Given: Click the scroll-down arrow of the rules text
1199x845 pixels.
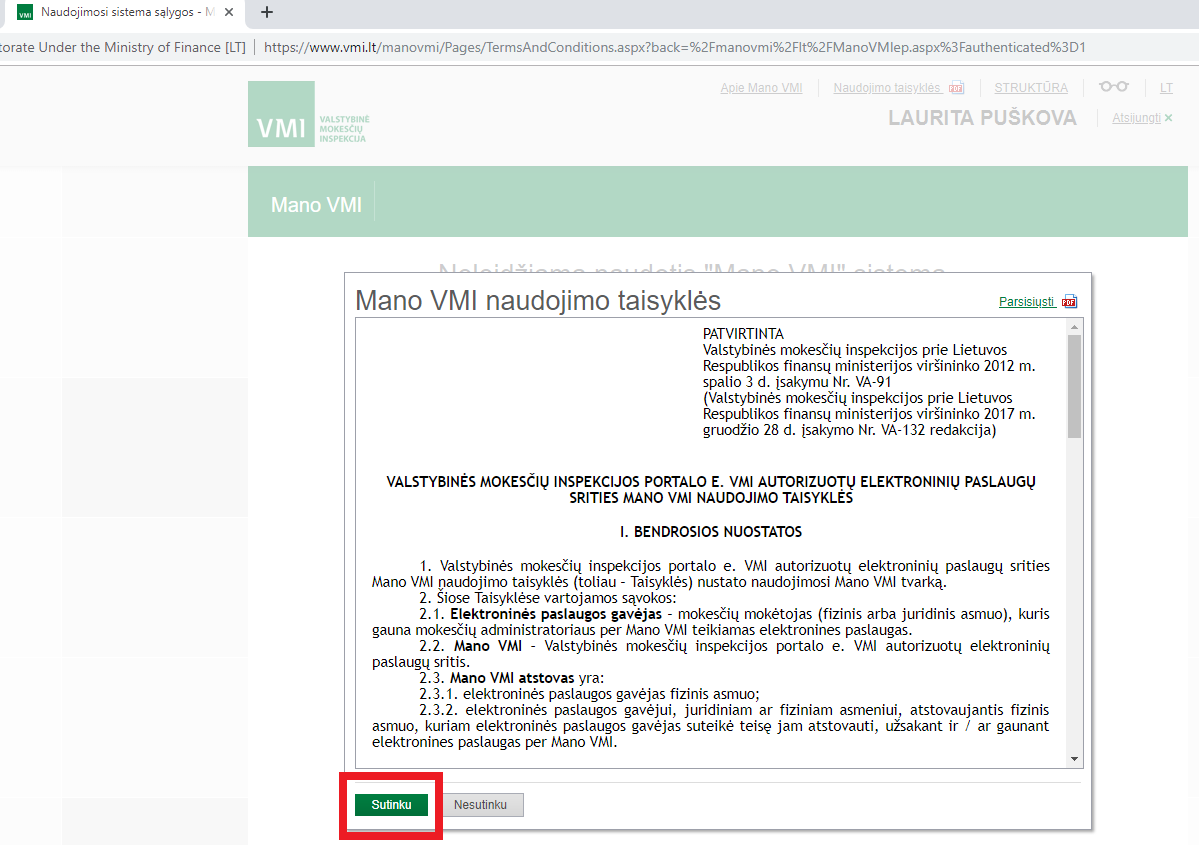Looking at the screenshot, I should 1074,759.
